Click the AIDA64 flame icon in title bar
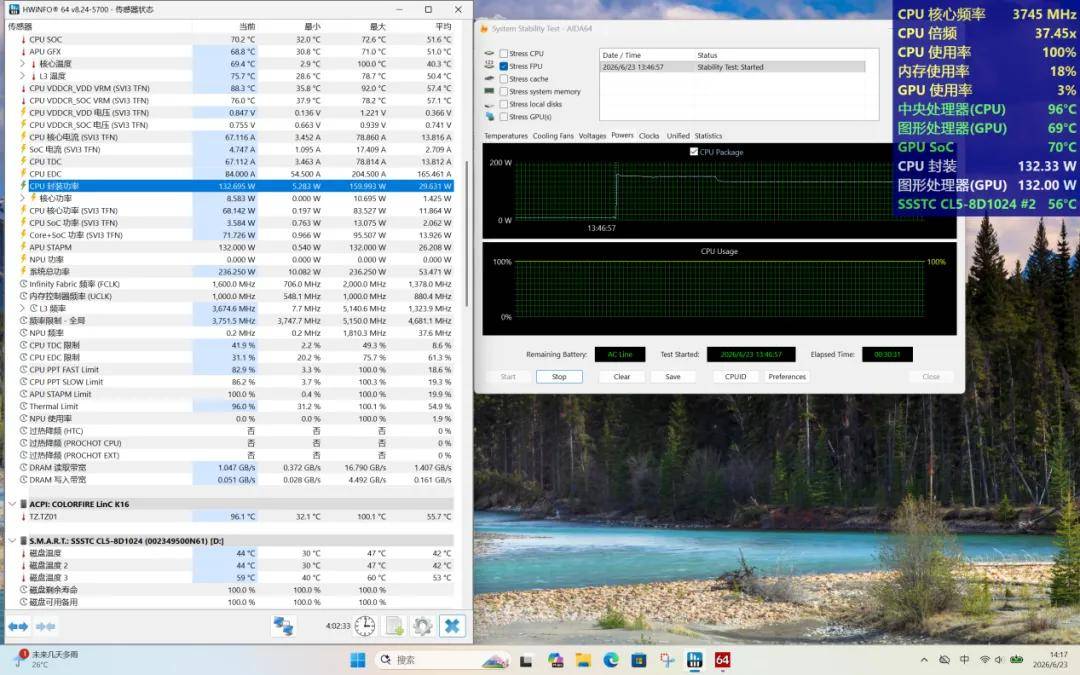 [484, 29]
